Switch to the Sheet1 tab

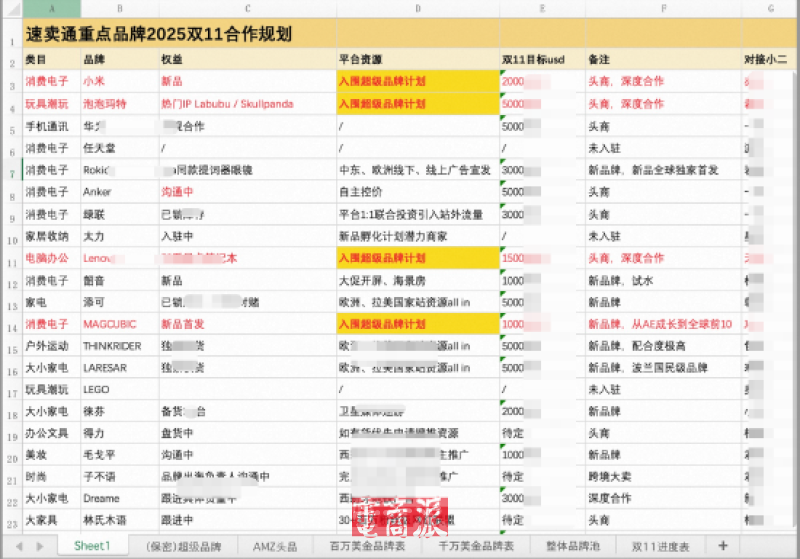[92, 546]
